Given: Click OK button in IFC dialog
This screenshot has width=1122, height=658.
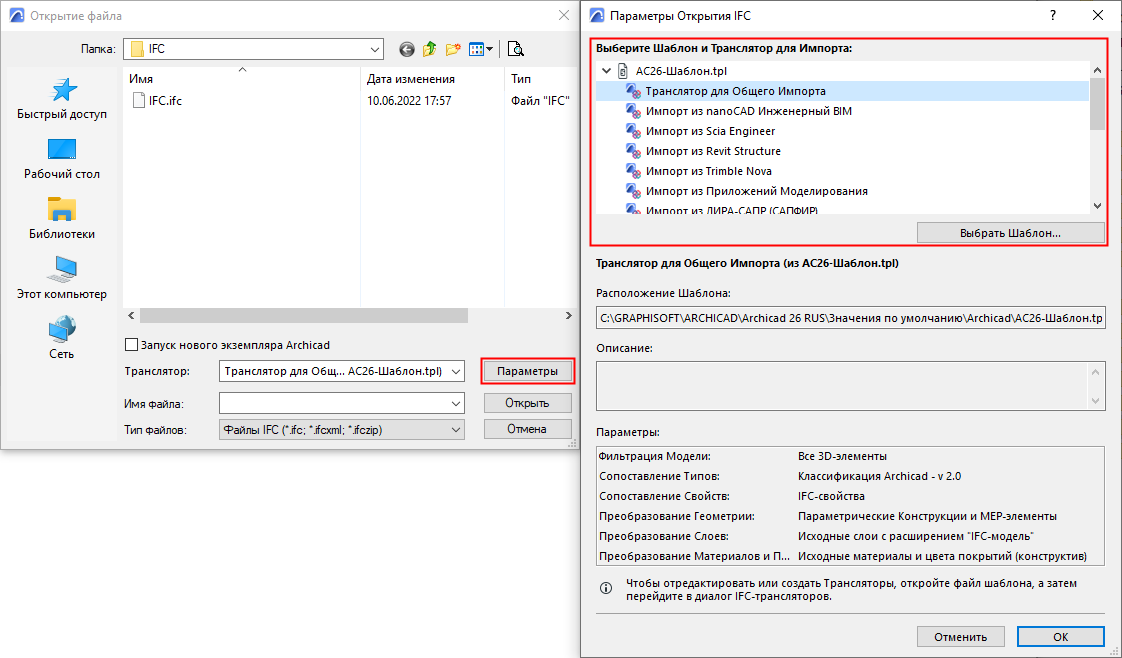Looking at the screenshot, I should (1060, 637).
